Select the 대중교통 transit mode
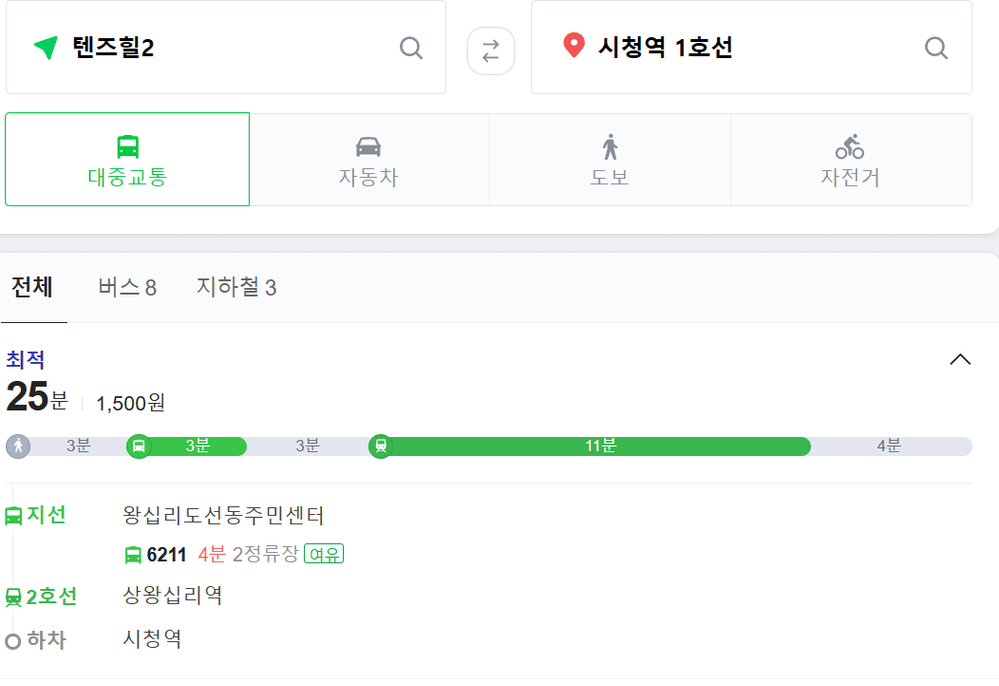This screenshot has width=999, height=686. [127, 159]
